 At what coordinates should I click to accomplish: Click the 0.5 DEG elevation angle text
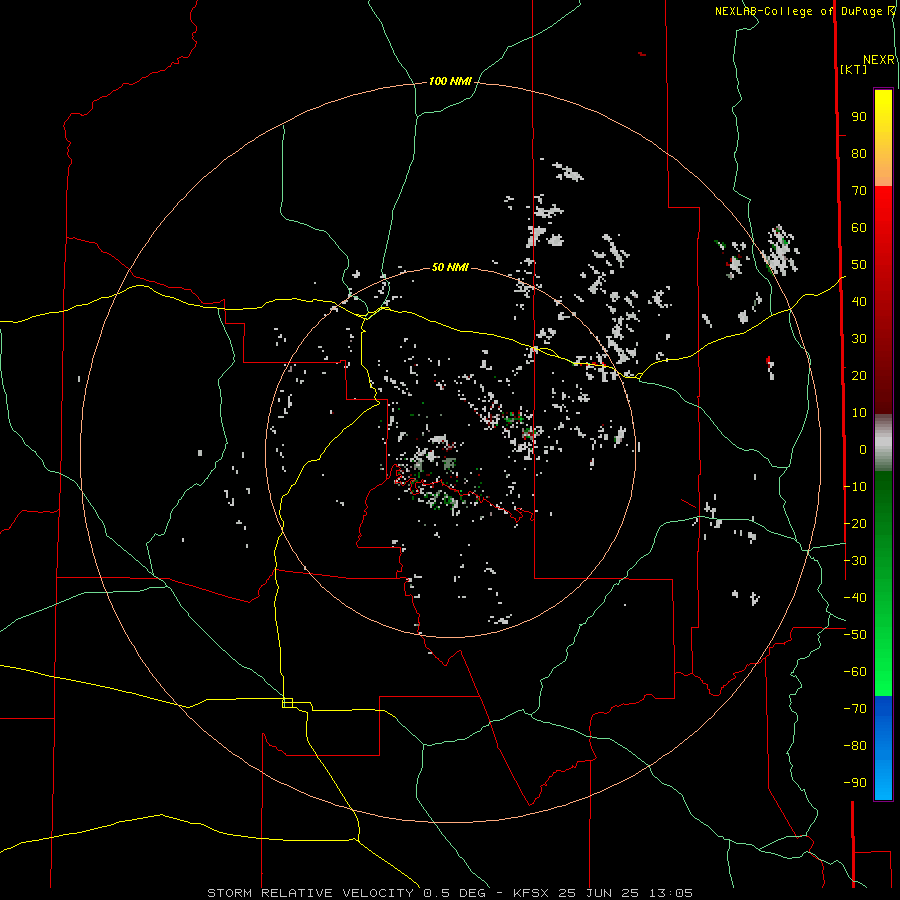click(455, 893)
